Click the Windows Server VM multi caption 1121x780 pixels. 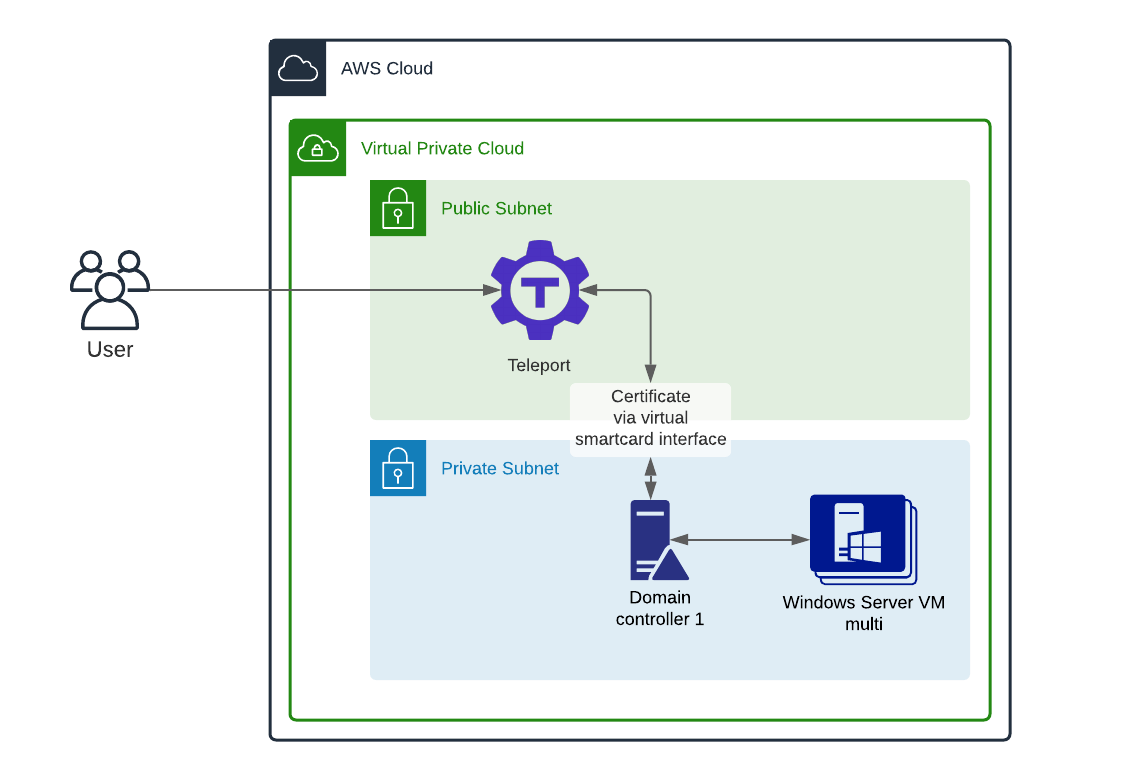point(864,613)
